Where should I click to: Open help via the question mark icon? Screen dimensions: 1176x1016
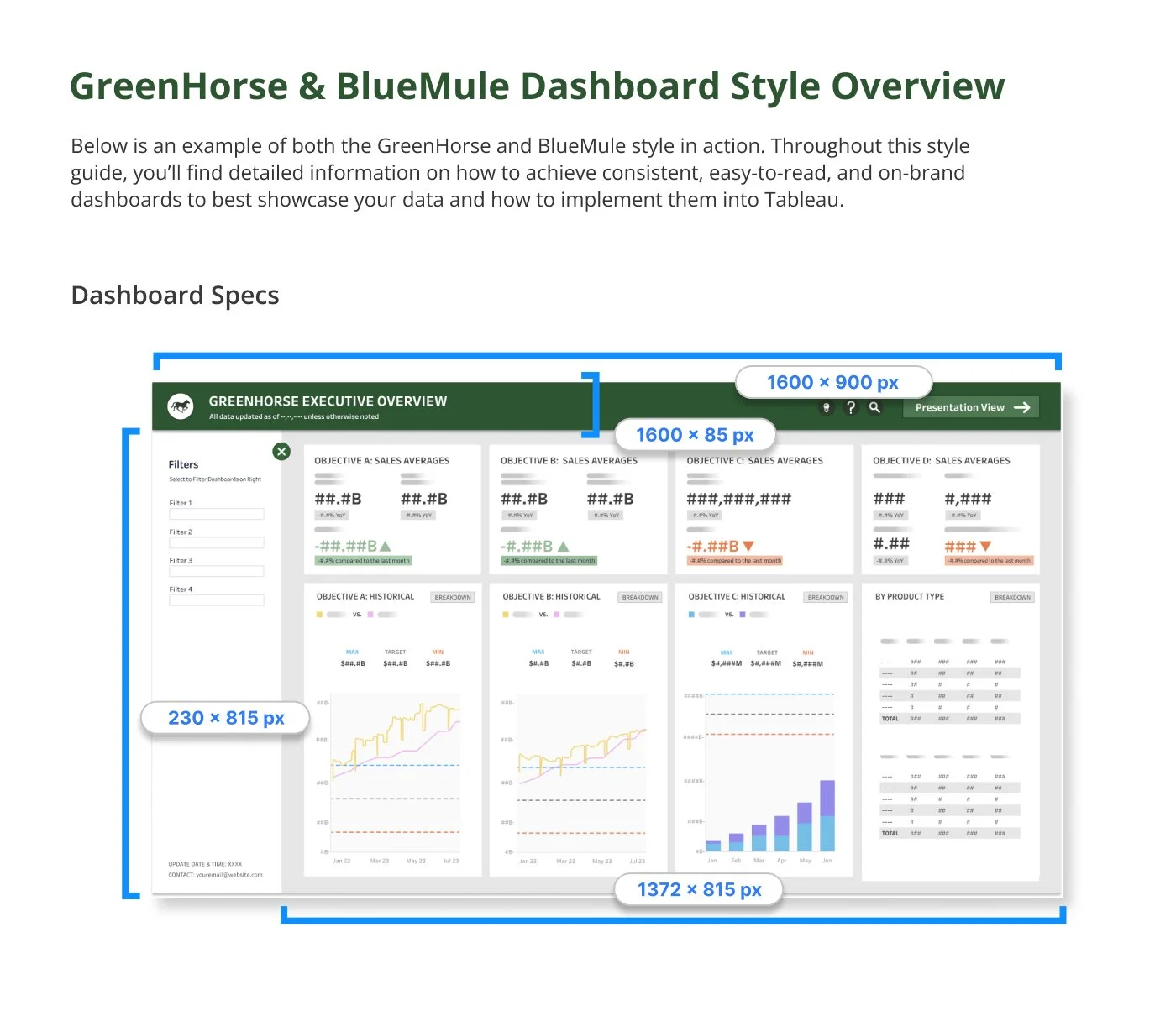(851, 407)
